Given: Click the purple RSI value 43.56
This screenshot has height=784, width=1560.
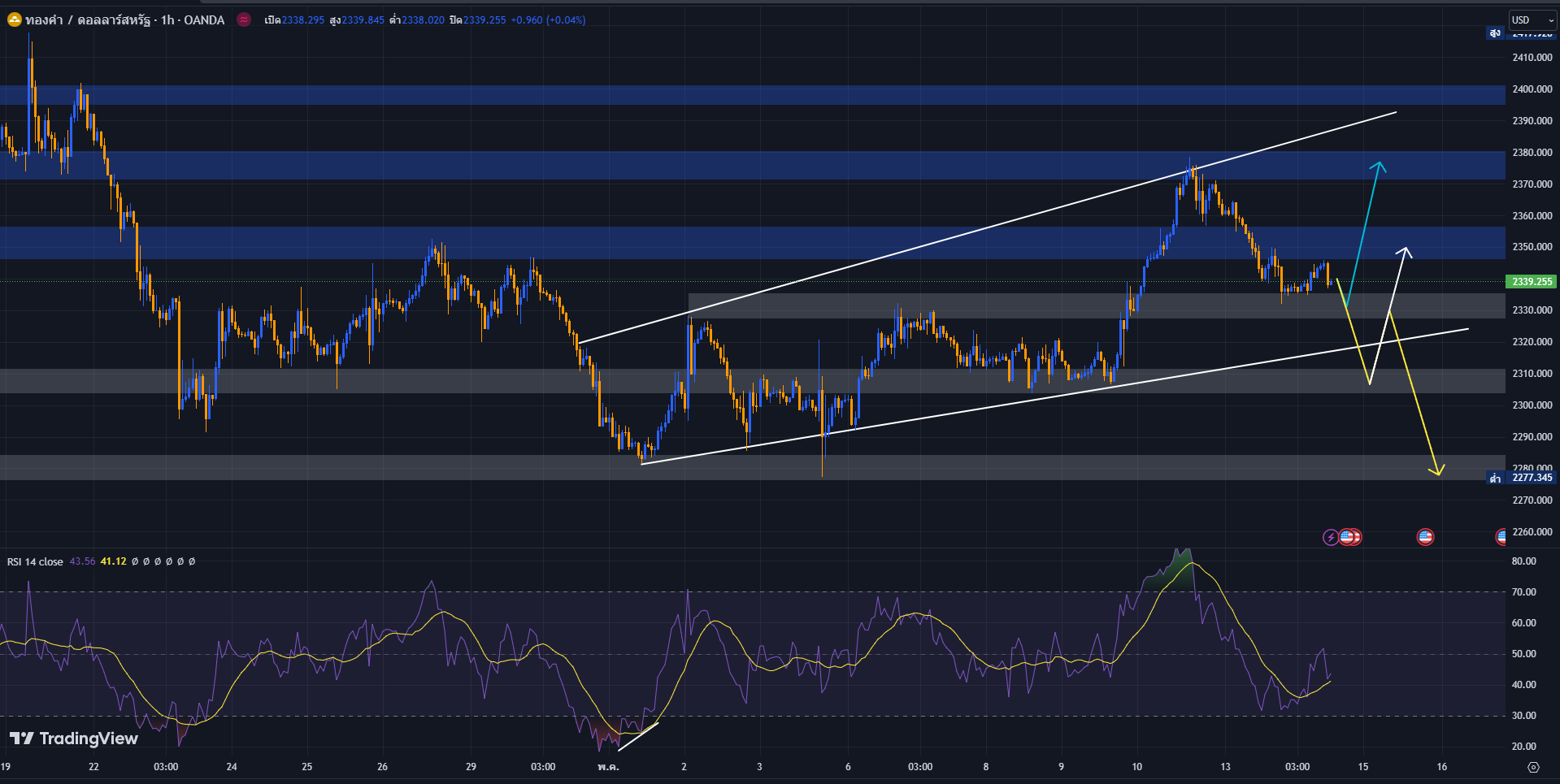Looking at the screenshot, I should pos(82,561).
